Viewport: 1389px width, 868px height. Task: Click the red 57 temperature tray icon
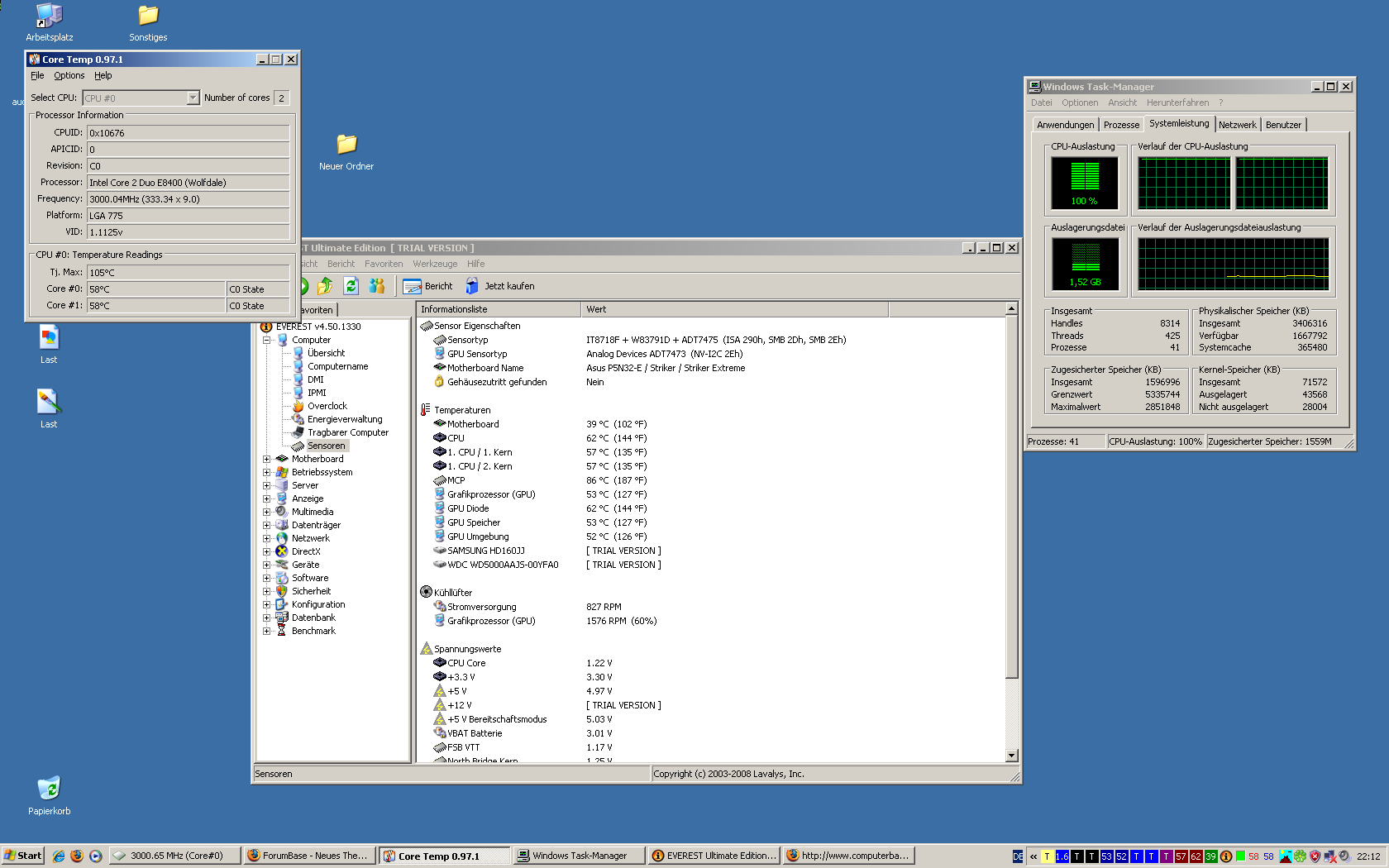pyautogui.click(x=1181, y=856)
